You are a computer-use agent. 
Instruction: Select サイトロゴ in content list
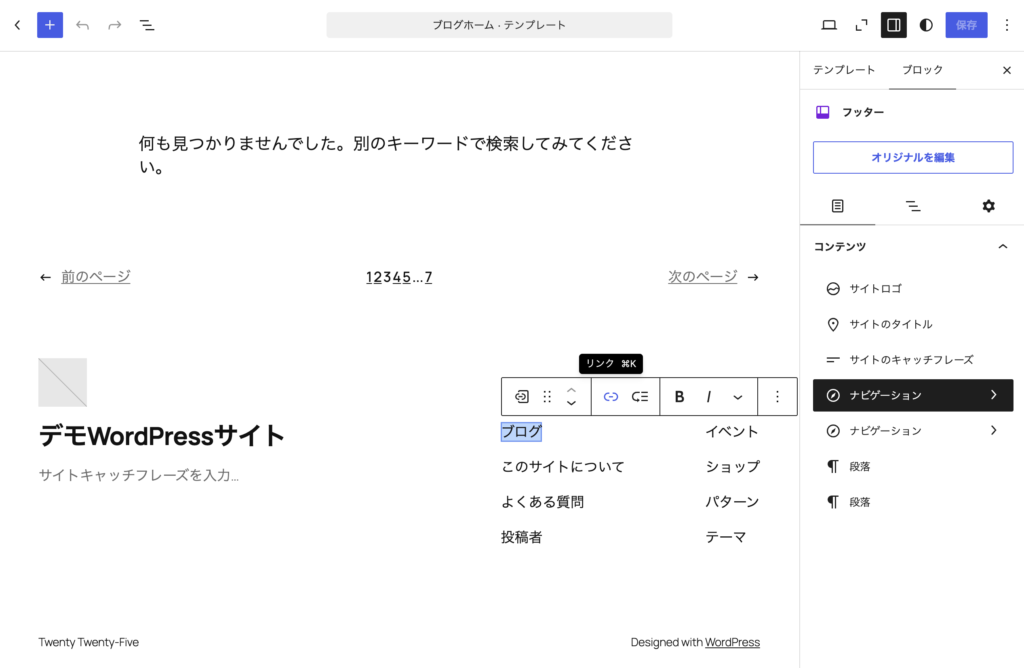(x=913, y=289)
